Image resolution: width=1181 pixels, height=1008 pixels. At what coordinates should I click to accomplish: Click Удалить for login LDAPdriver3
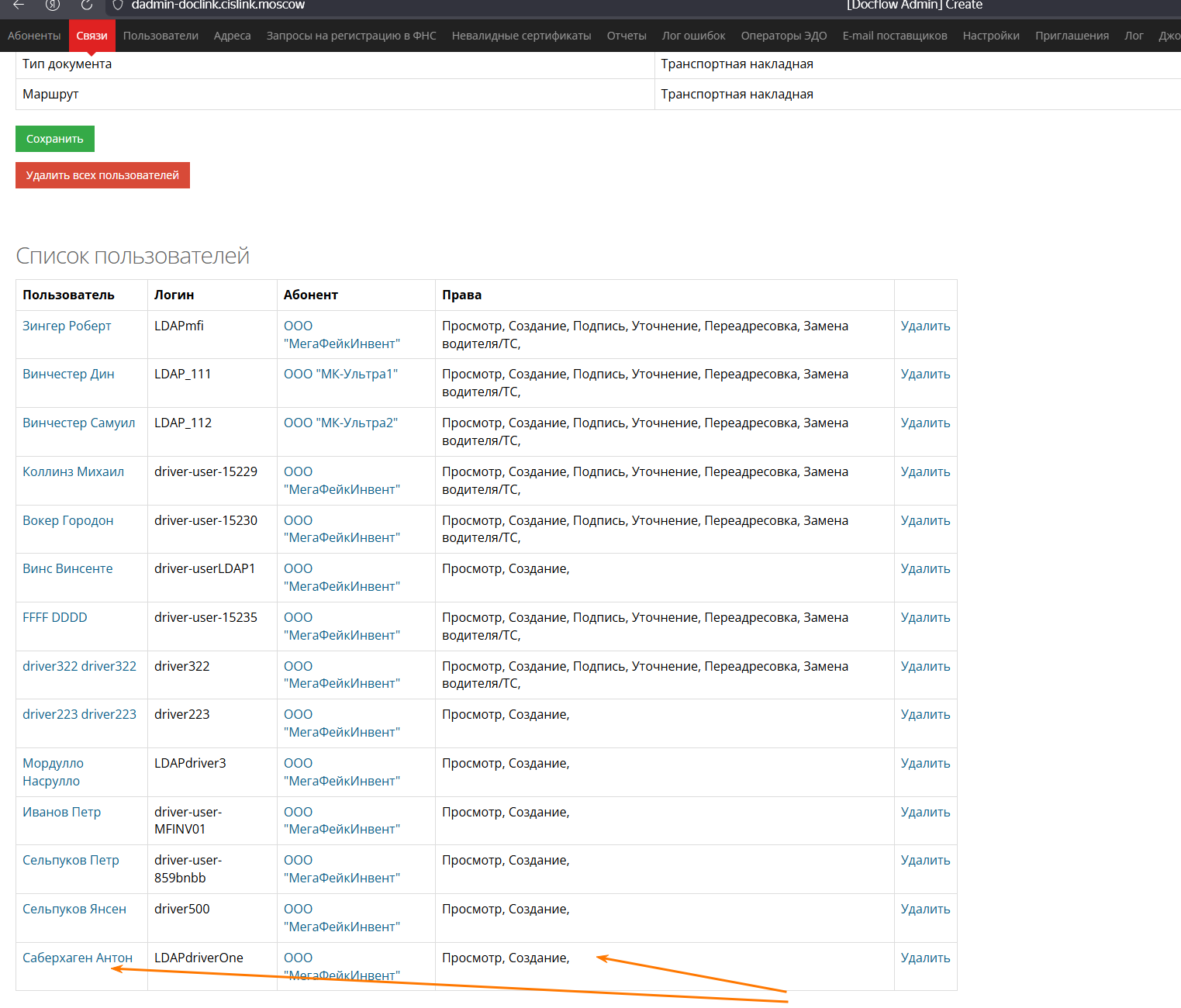(x=925, y=763)
